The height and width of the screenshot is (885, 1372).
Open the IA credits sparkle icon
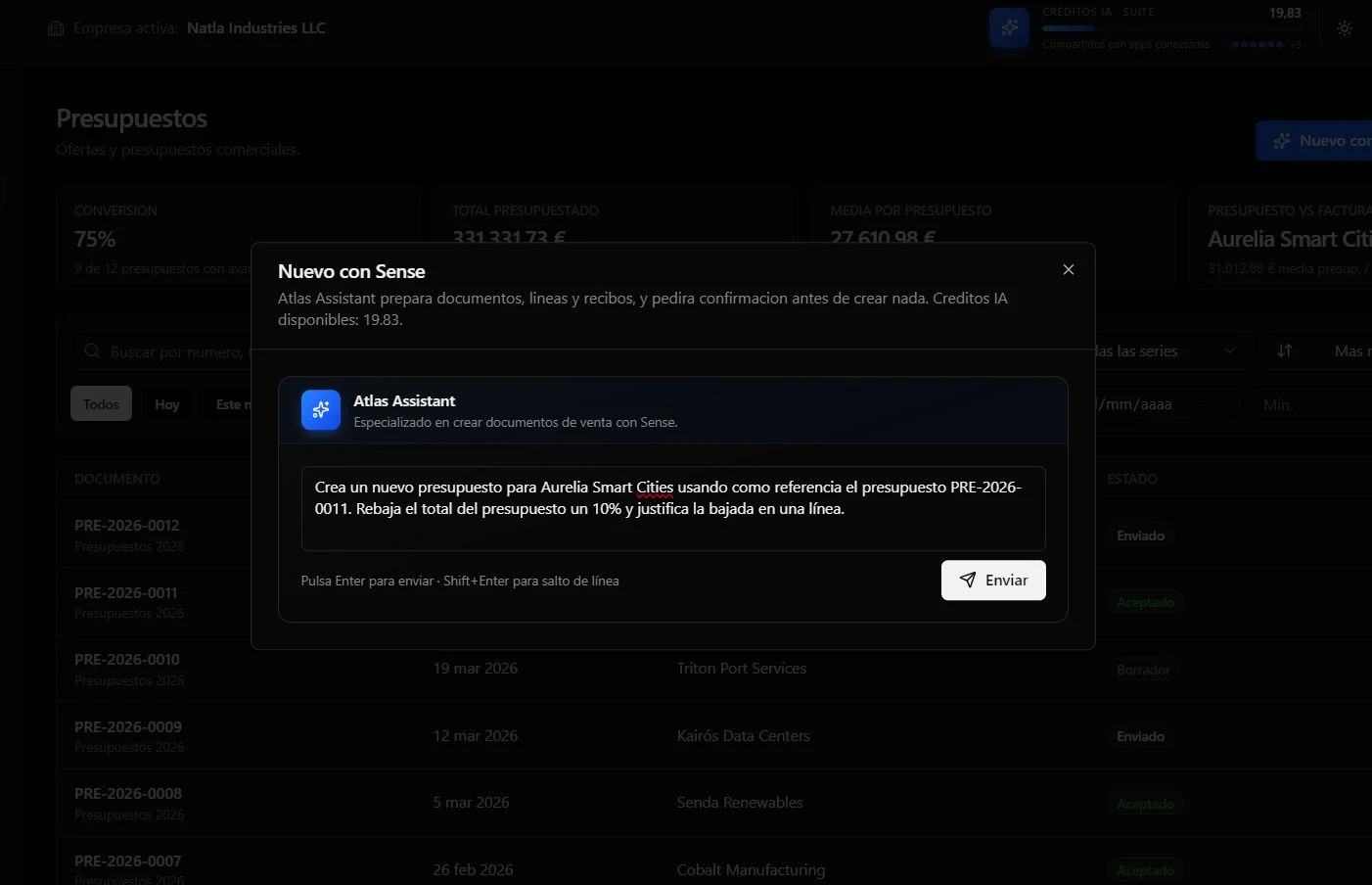pos(1009,27)
